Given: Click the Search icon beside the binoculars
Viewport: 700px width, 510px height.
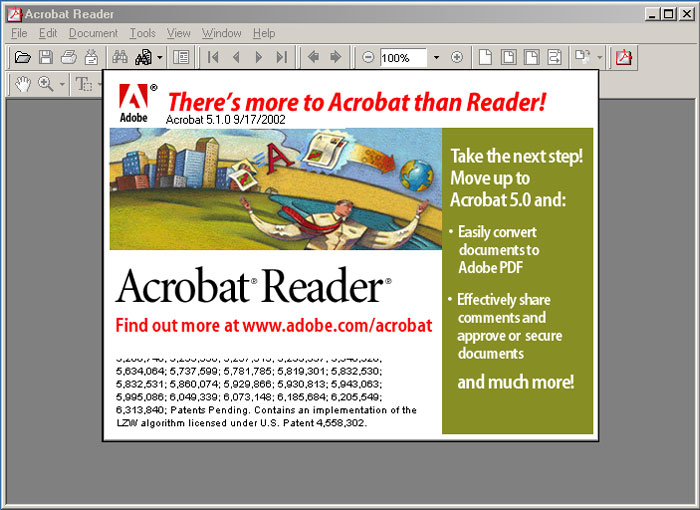Looking at the screenshot, I should (143, 57).
